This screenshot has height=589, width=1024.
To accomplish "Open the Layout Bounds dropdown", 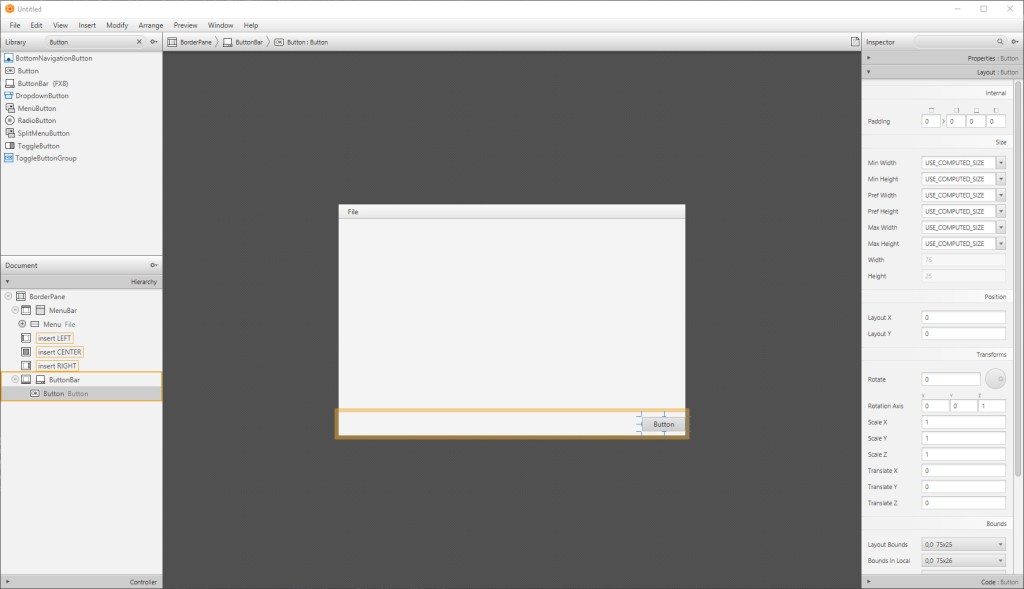I will (x=1000, y=545).
